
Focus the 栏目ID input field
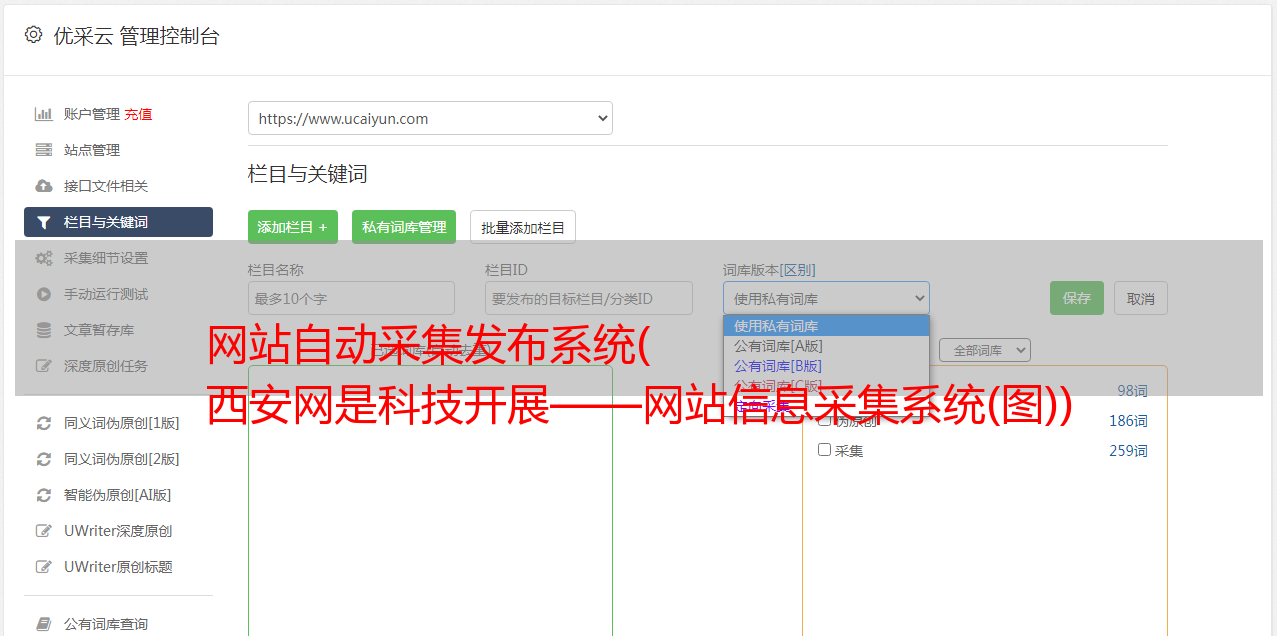[x=589, y=298]
